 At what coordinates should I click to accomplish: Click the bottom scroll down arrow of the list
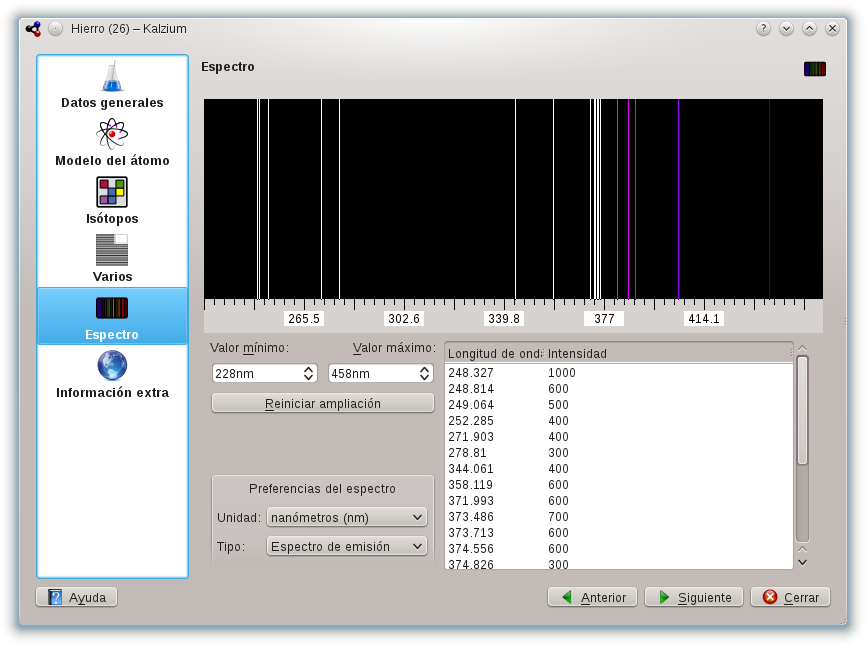coord(803,563)
